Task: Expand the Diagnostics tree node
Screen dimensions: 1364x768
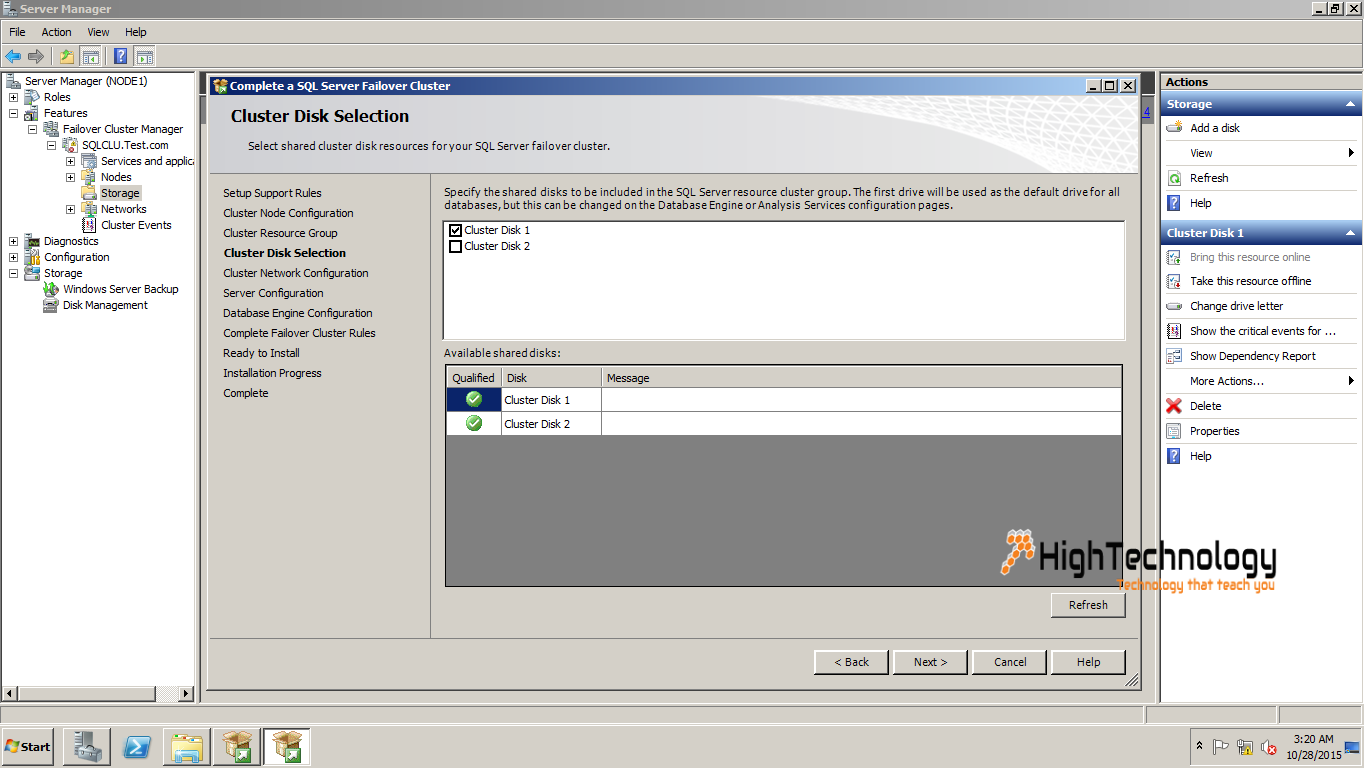Action: tap(13, 241)
